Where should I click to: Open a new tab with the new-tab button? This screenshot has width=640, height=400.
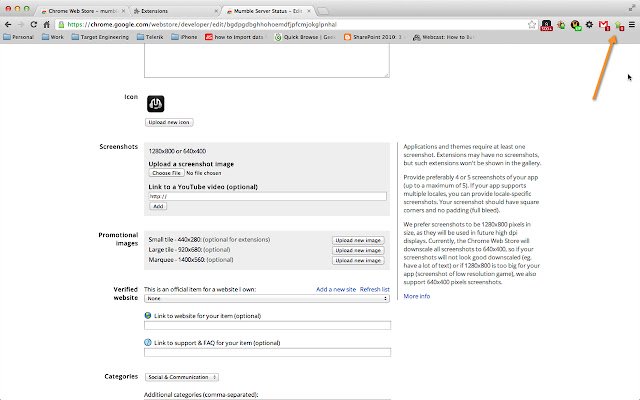[323, 11]
